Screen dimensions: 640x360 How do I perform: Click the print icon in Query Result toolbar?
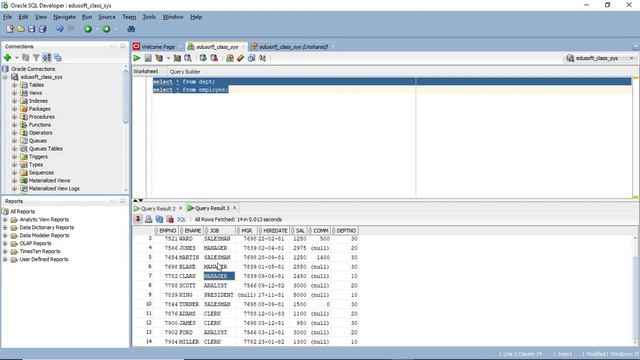pos(149,220)
